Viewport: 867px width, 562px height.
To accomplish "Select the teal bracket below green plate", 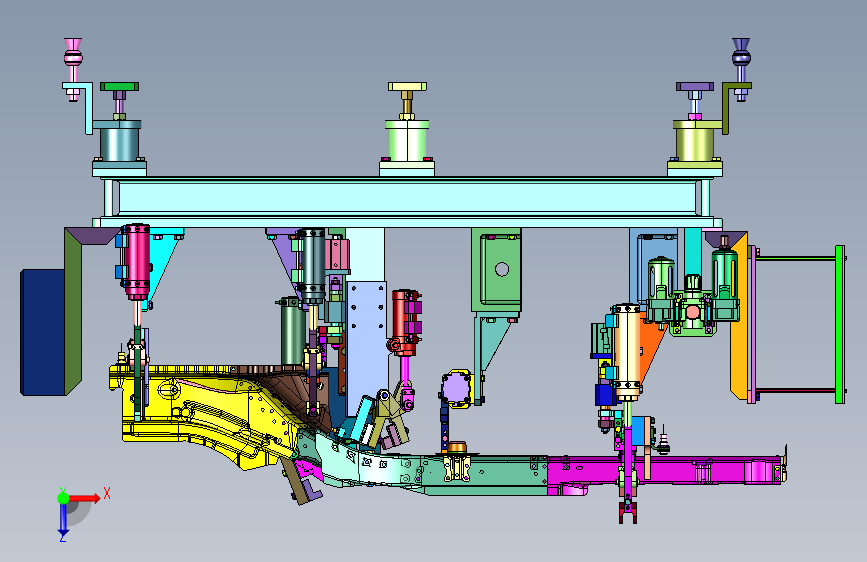I will tap(491, 354).
